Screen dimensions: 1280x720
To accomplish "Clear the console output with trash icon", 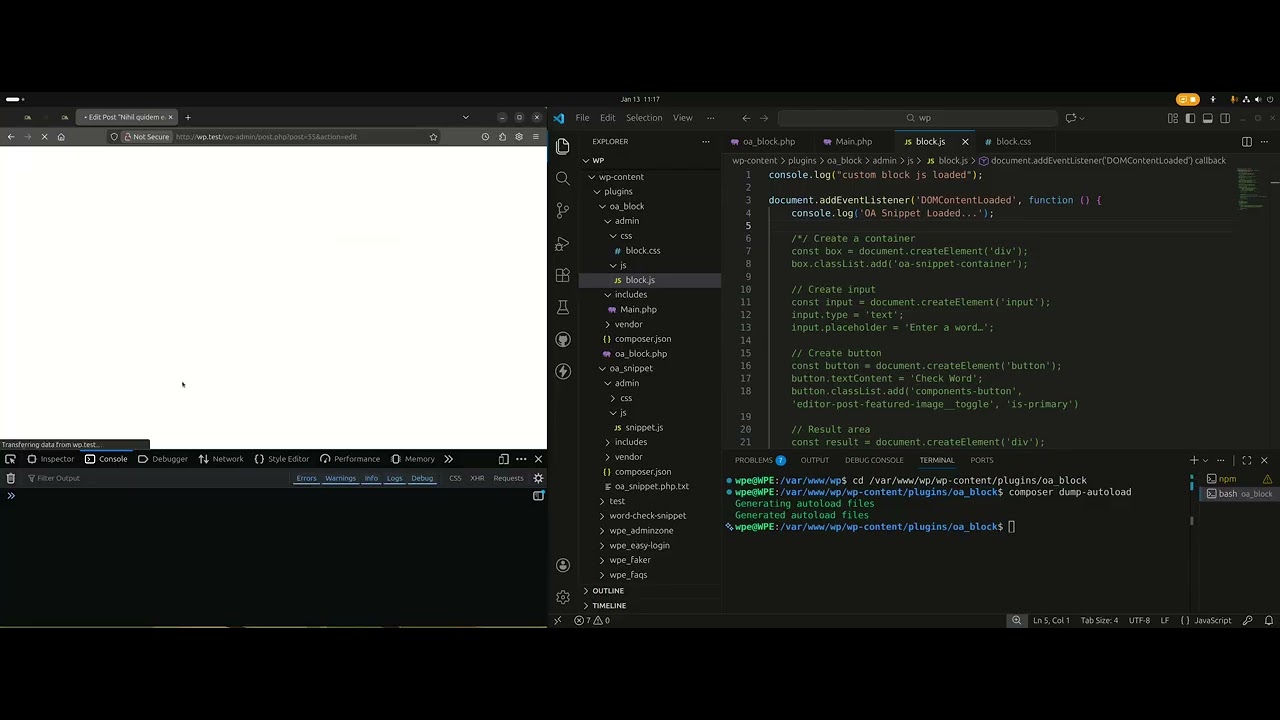I will [x=10, y=478].
